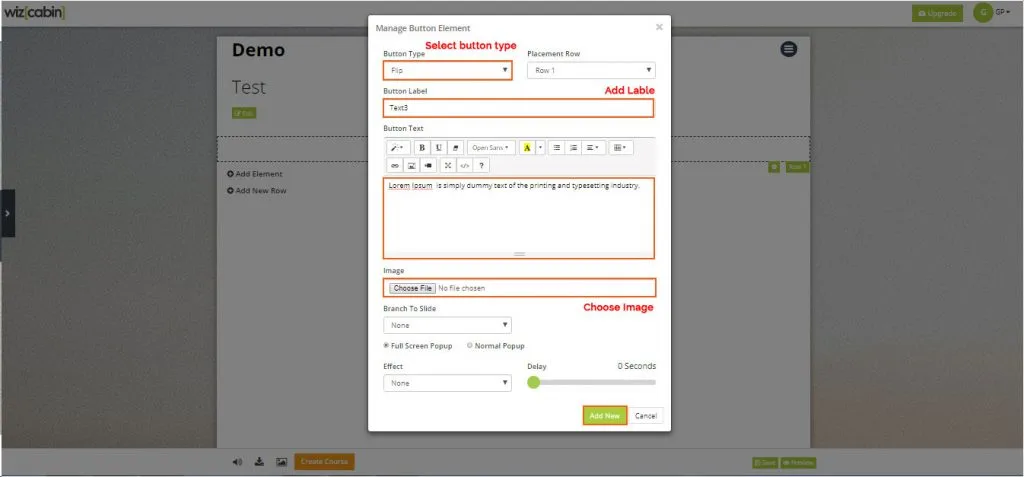Screen dimensions: 1024x477
Task: Toggle editor fullscreen mode icon
Action: click(x=448, y=165)
